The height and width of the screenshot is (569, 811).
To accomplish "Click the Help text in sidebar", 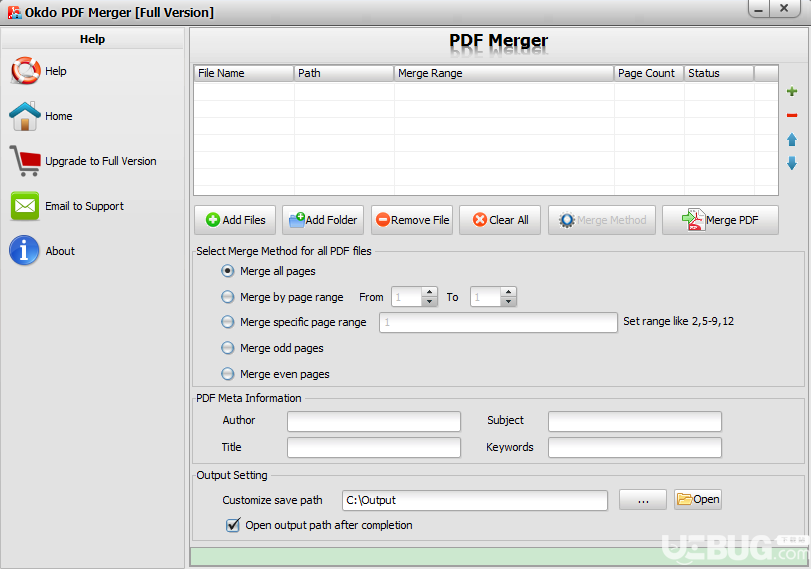I will [56, 71].
